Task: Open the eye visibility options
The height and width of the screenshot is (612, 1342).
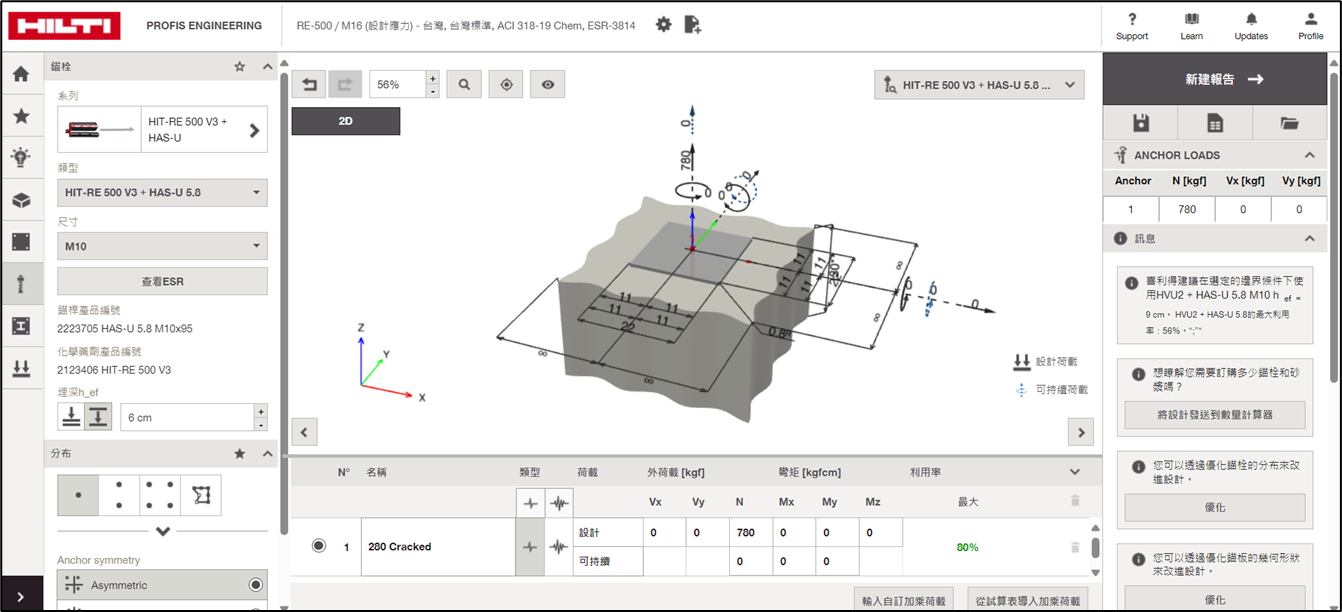Action: coord(548,85)
